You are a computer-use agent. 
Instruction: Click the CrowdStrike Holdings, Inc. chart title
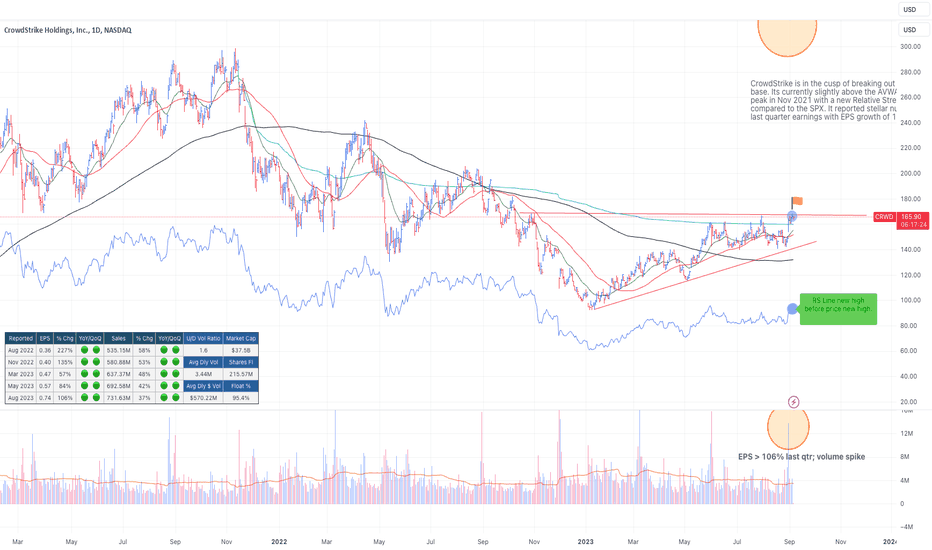click(68, 30)
